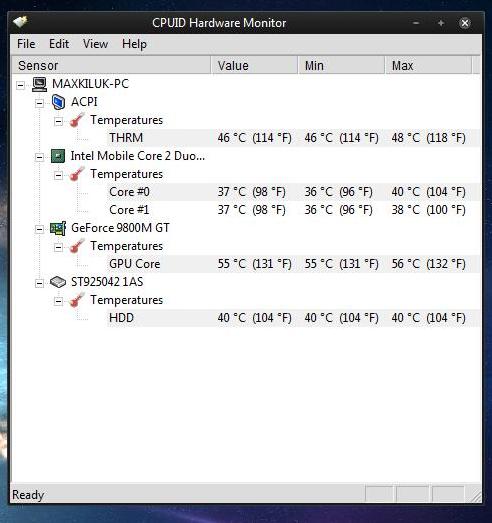Click the MAXKILUK-PC computer icon
This screenshot has height=523, width=492.
pyautogui.click(x=39, y=84)
